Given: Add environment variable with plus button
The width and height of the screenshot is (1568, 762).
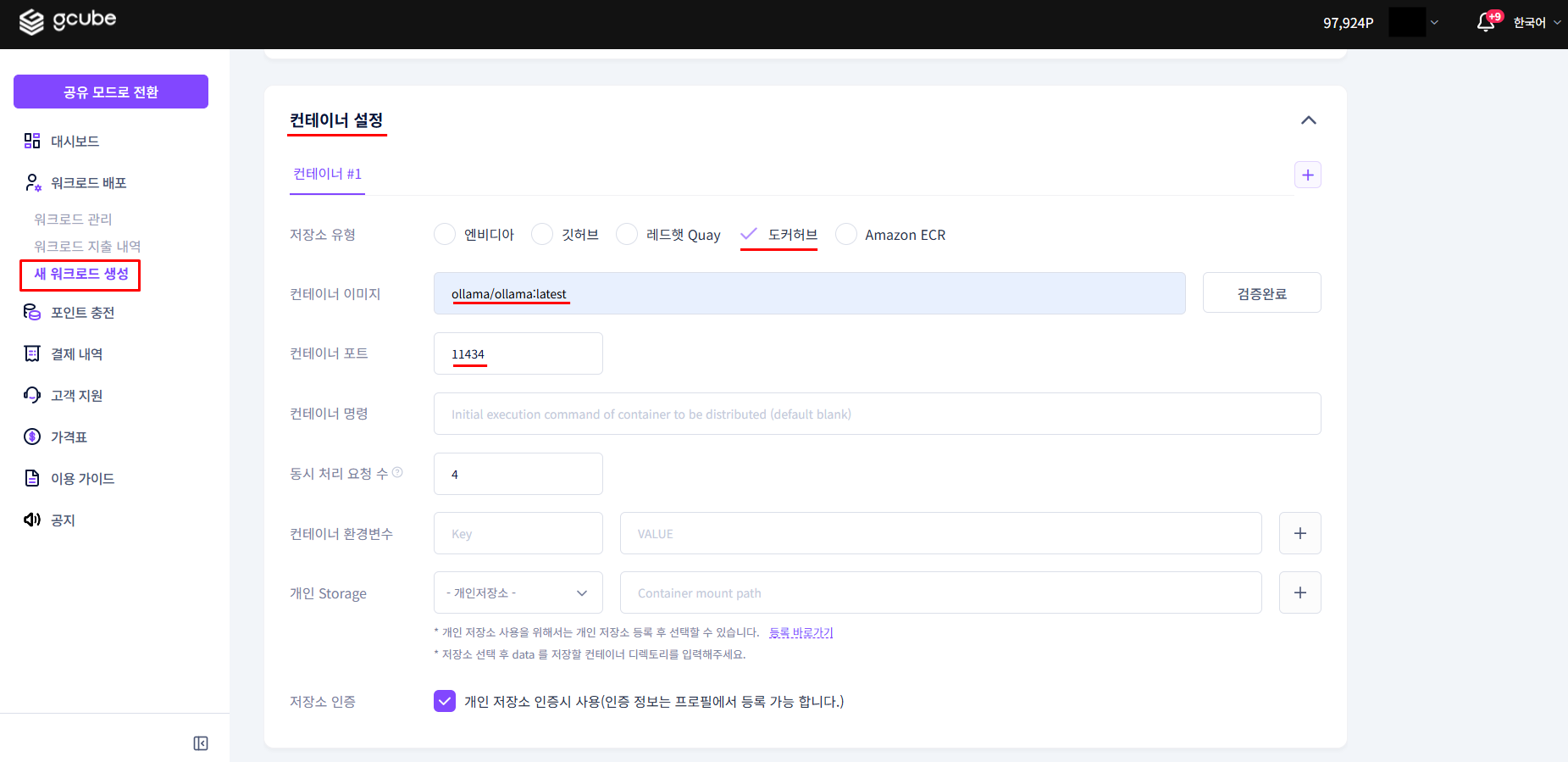Looking at the screenshot, I should (x=1300, y=533).
